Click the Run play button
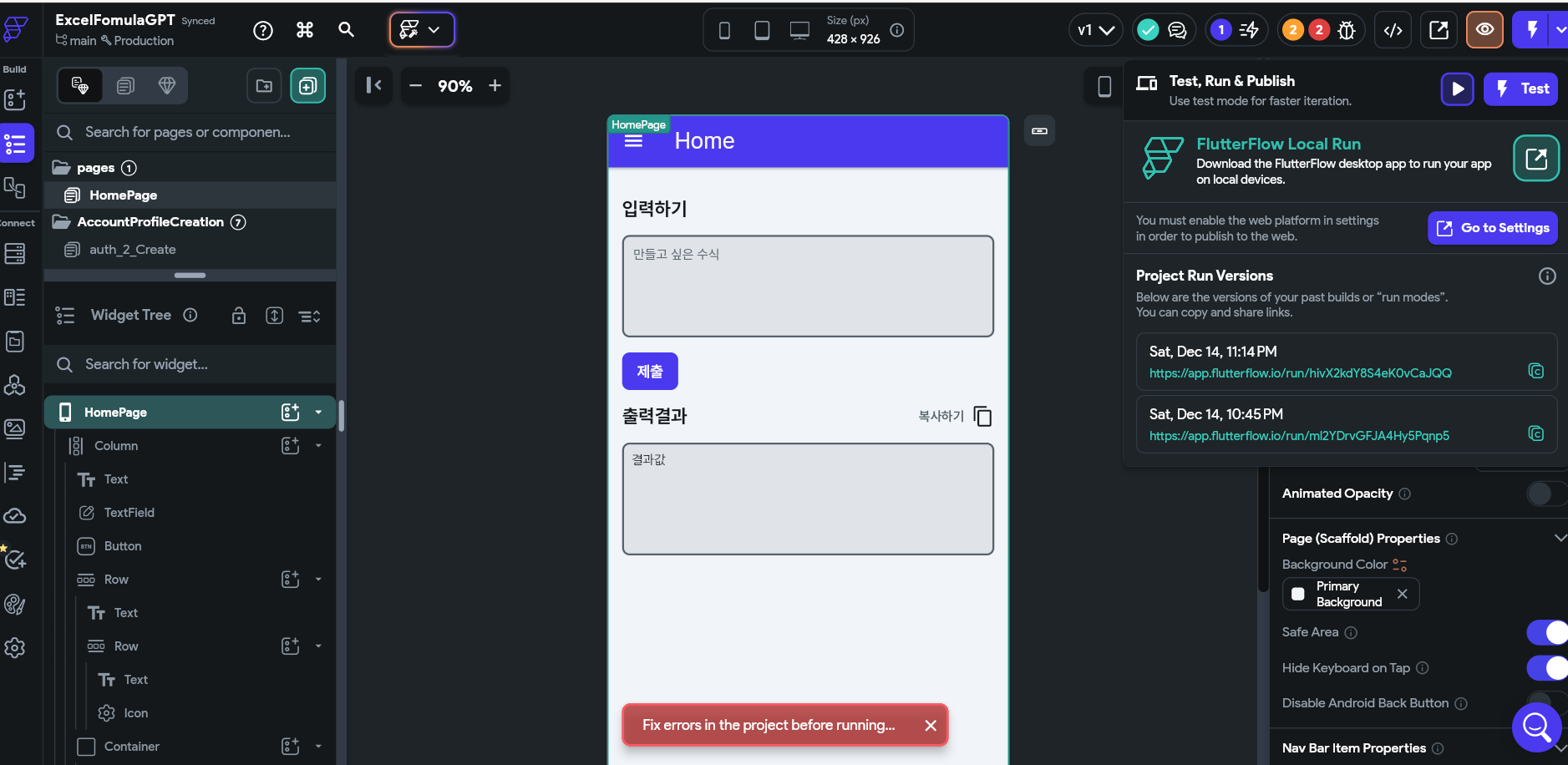This screenshot has width=1568, height=765. point(1457,89)
